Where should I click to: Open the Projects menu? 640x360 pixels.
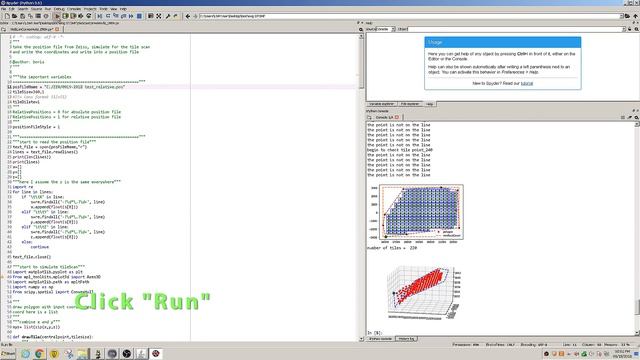point(90,9)
